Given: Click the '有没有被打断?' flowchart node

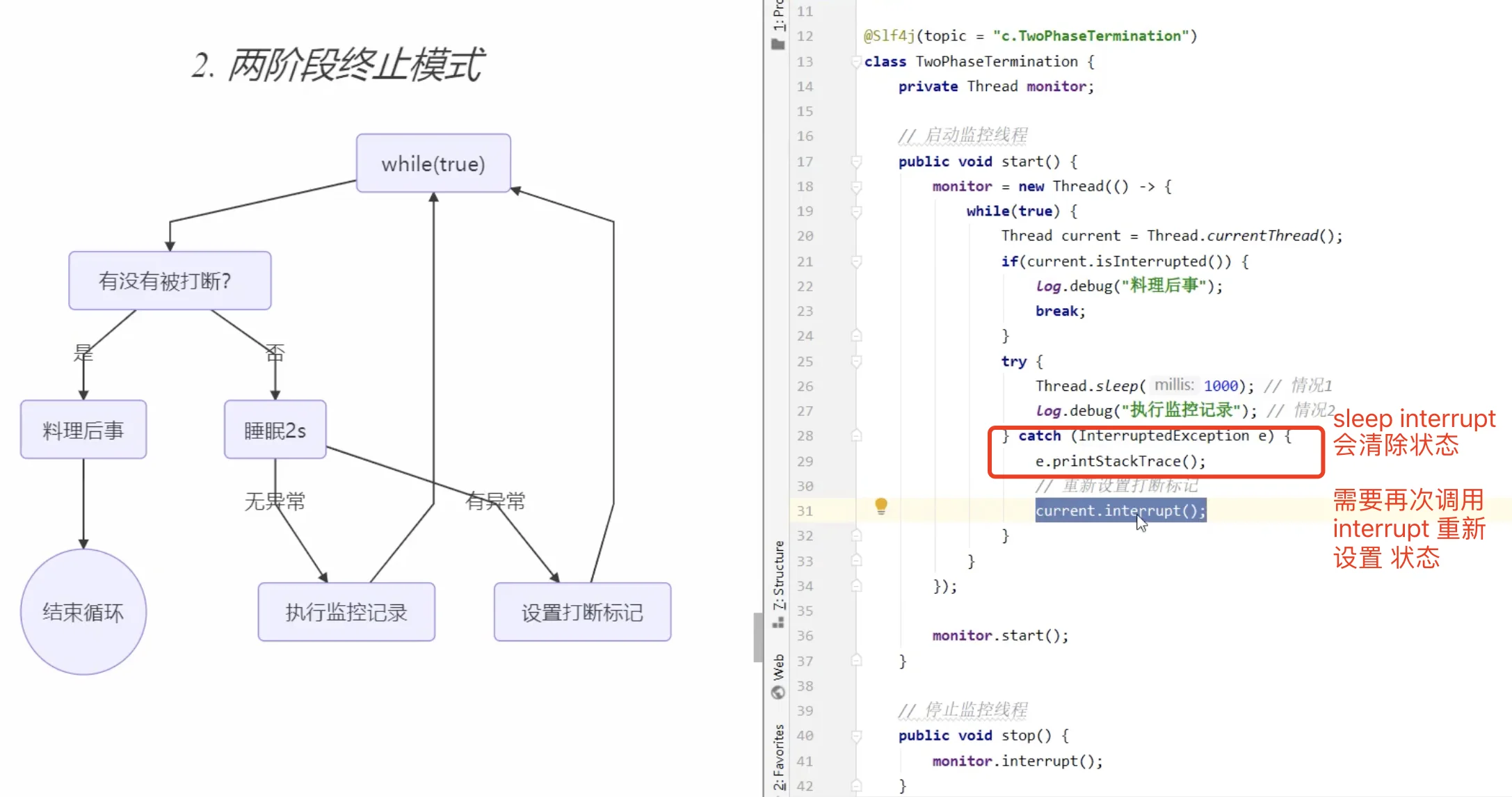Looking at the screenshot, I should pos(170,280).
